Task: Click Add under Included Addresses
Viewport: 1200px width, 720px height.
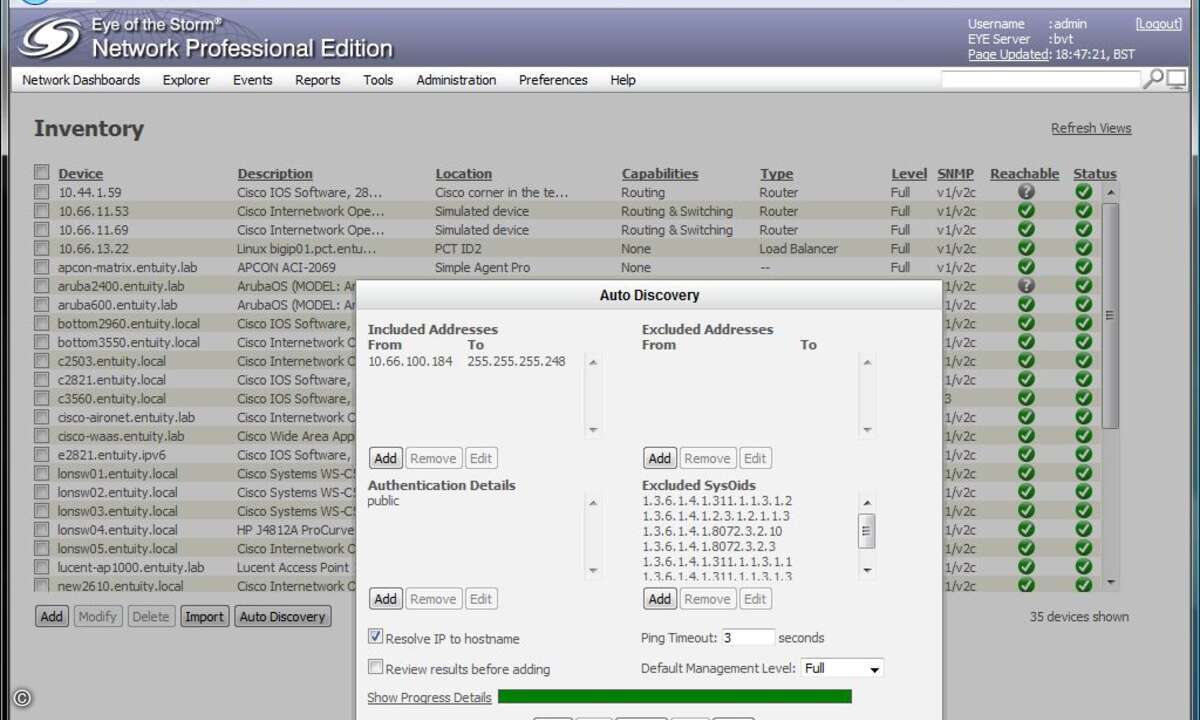Action: (x=385, y=459)
